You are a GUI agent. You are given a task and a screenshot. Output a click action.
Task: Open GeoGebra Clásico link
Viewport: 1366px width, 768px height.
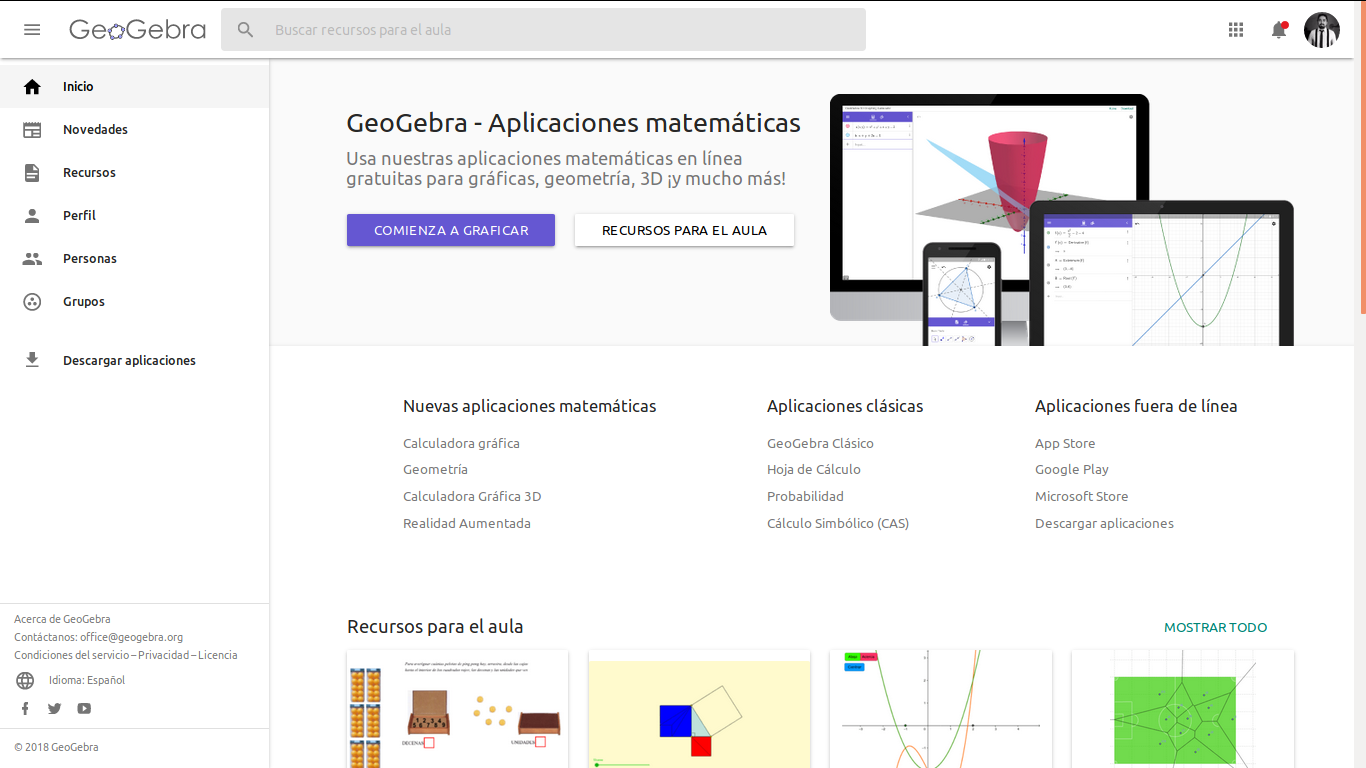tap(820, 443)
